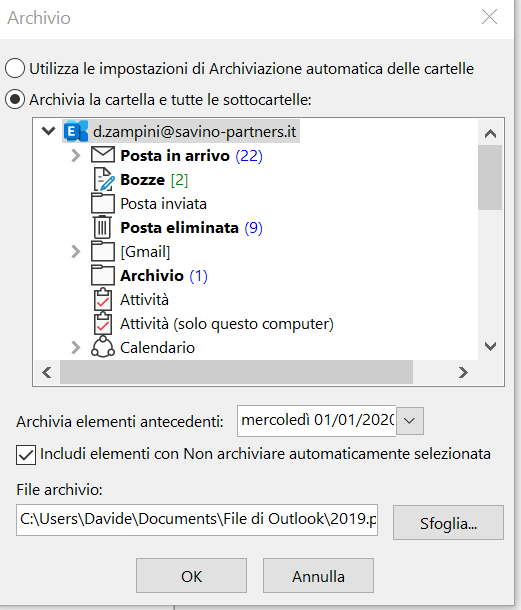521x610 pixels.
Task: Select the Posta inviata folder icon
Action: (x=103, y=203)
